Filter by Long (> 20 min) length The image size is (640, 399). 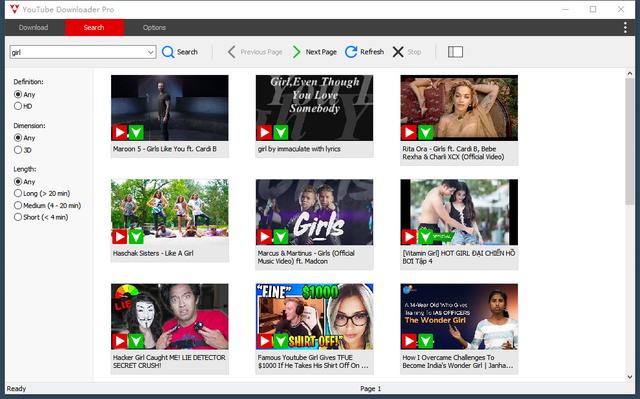pos(18,193)
